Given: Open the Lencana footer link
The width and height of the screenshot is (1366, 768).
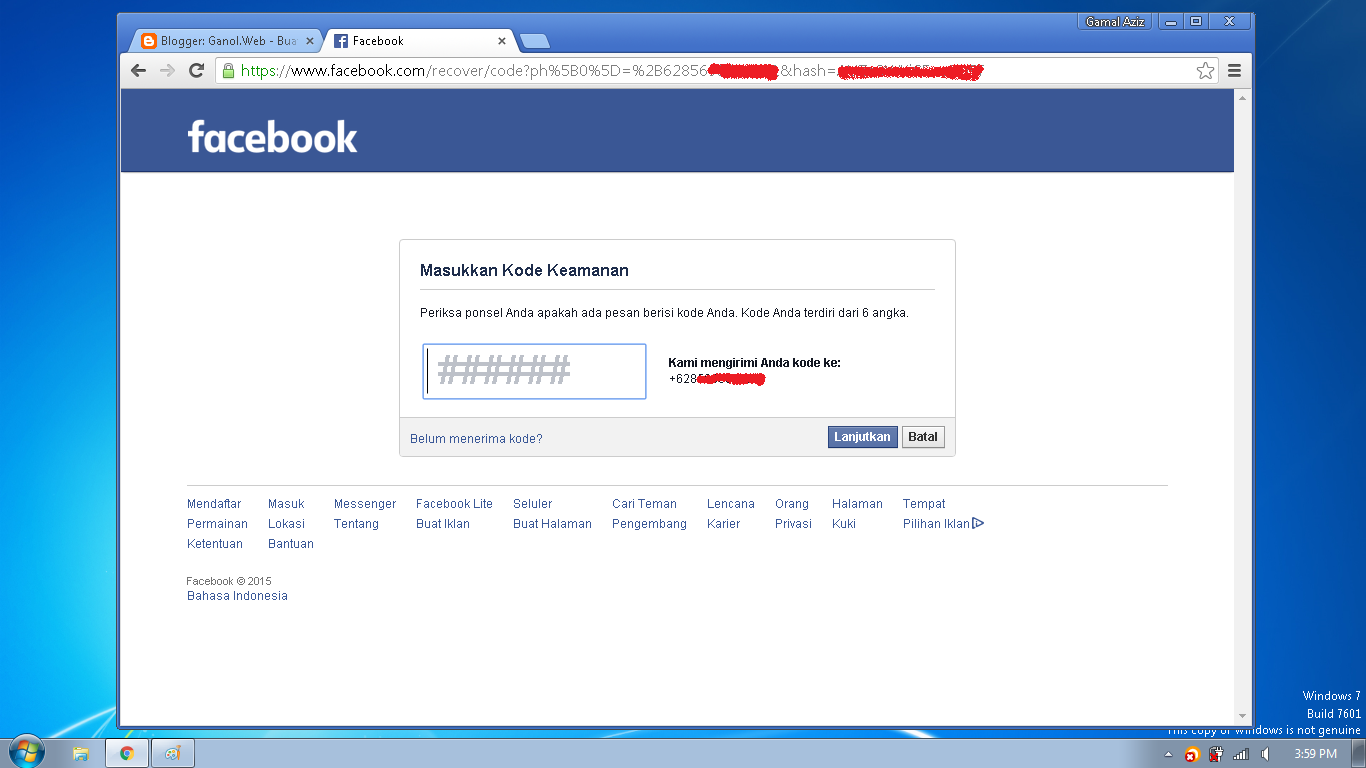Looking at the screenshot, I should (731, 504).
